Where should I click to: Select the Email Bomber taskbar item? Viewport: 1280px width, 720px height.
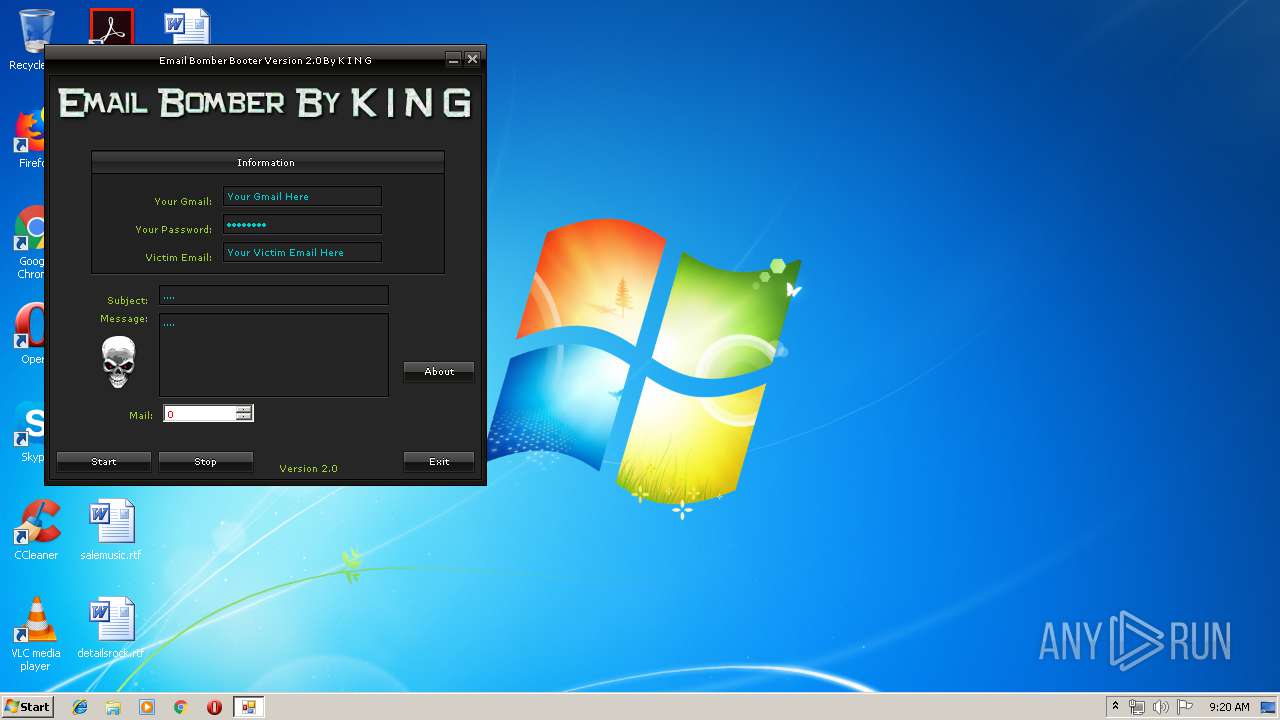point(248,707)
